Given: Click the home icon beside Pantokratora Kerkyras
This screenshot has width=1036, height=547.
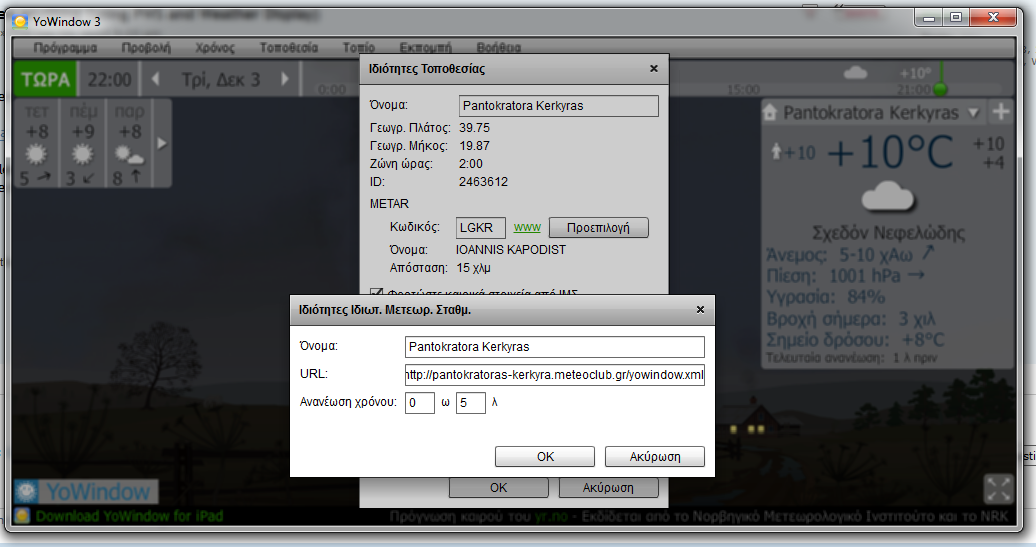Looking at the screenshot, I should point(771,113).
